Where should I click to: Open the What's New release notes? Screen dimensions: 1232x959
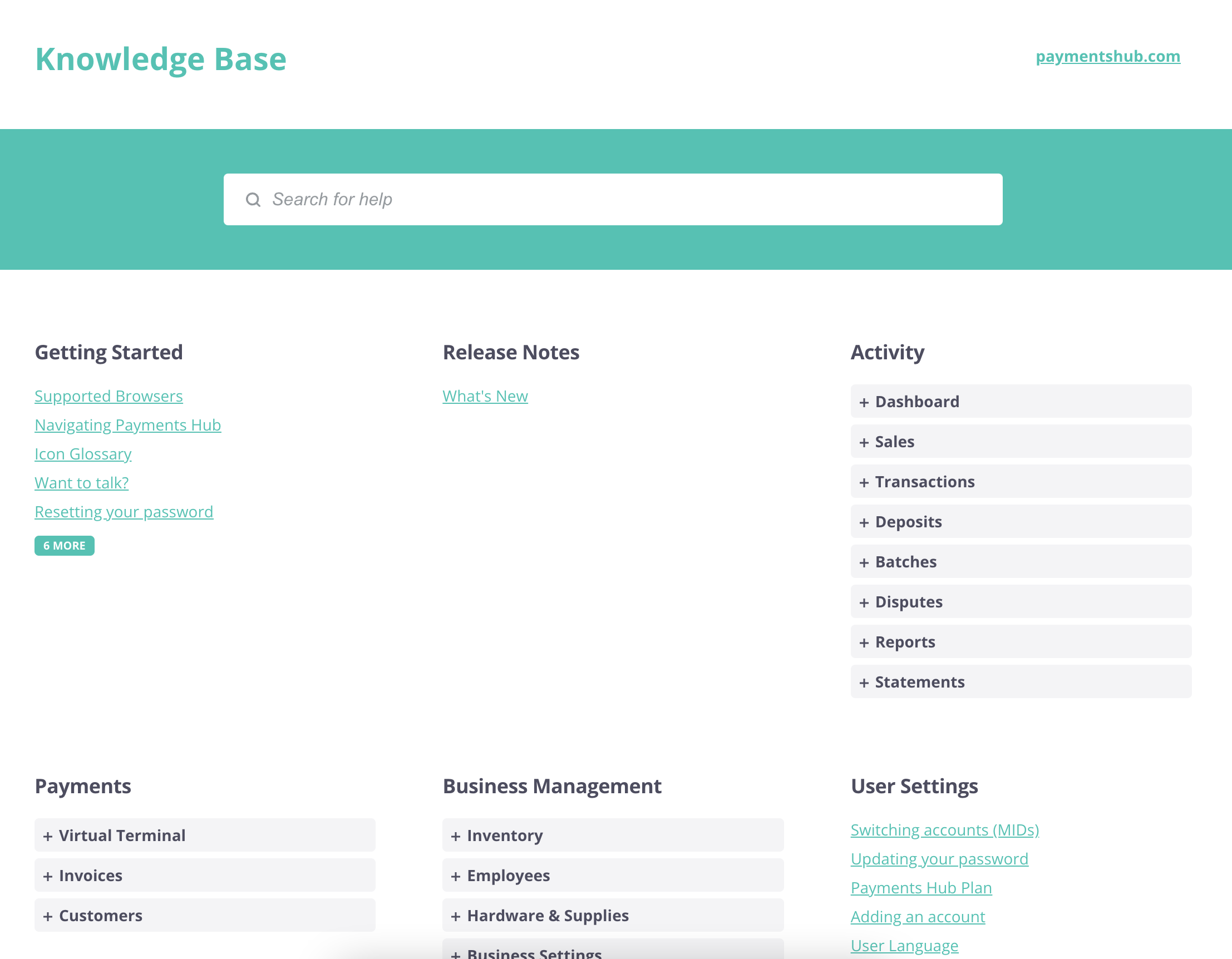point(485,395)
